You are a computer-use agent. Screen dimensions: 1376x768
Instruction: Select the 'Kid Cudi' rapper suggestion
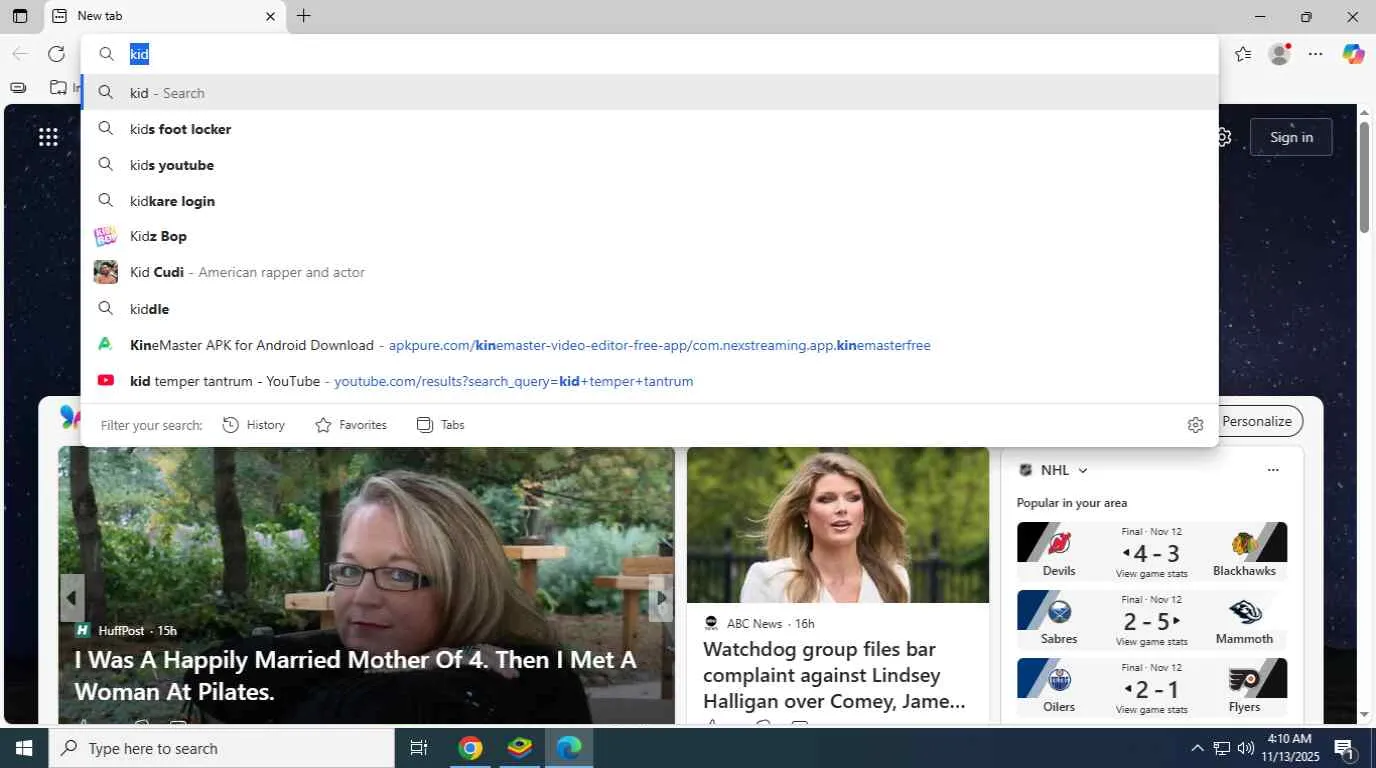[x=650, y=272]
